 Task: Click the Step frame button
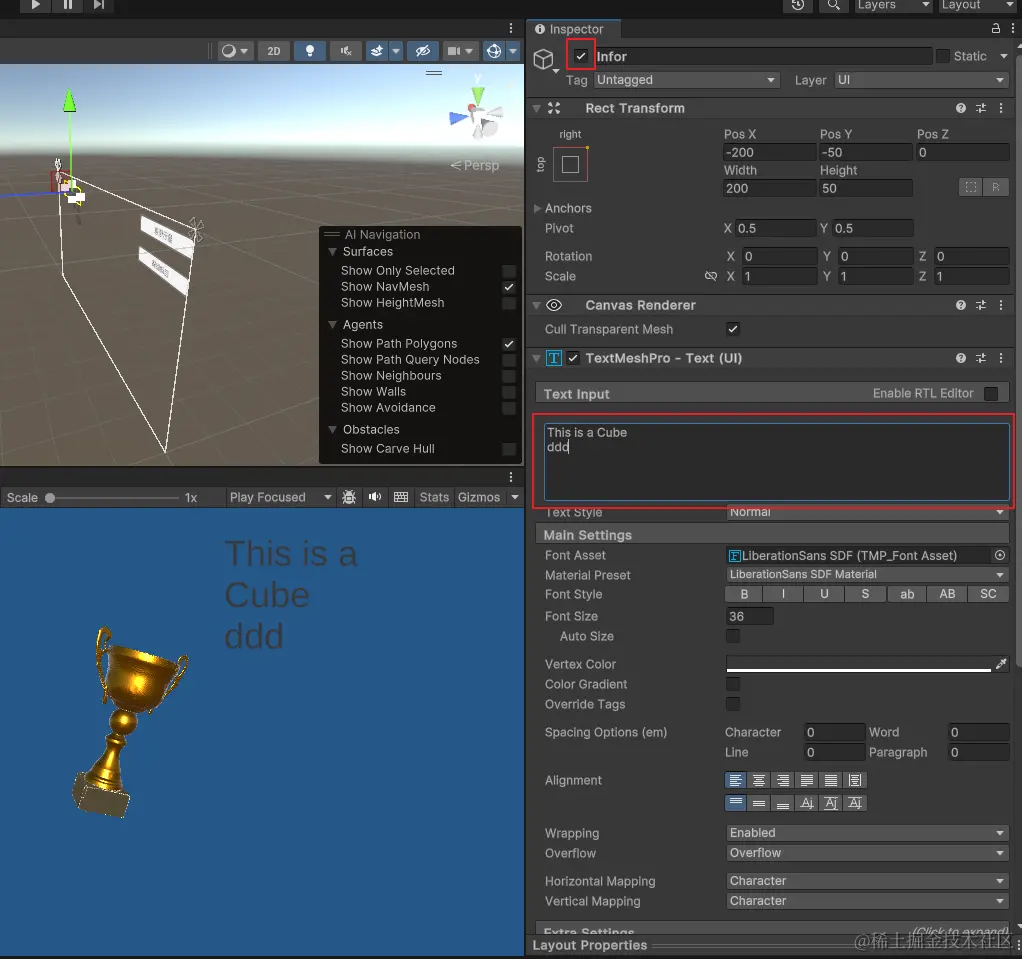(98, 5)
